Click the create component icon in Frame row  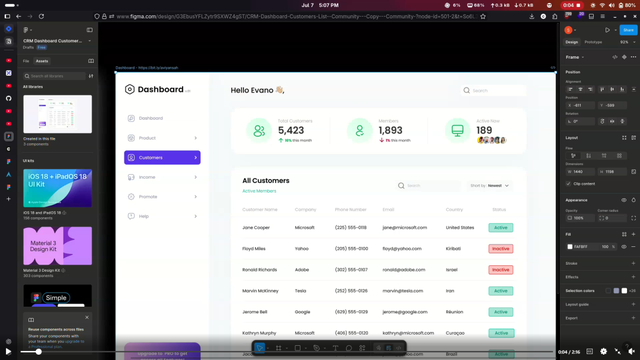pos(624,57)
